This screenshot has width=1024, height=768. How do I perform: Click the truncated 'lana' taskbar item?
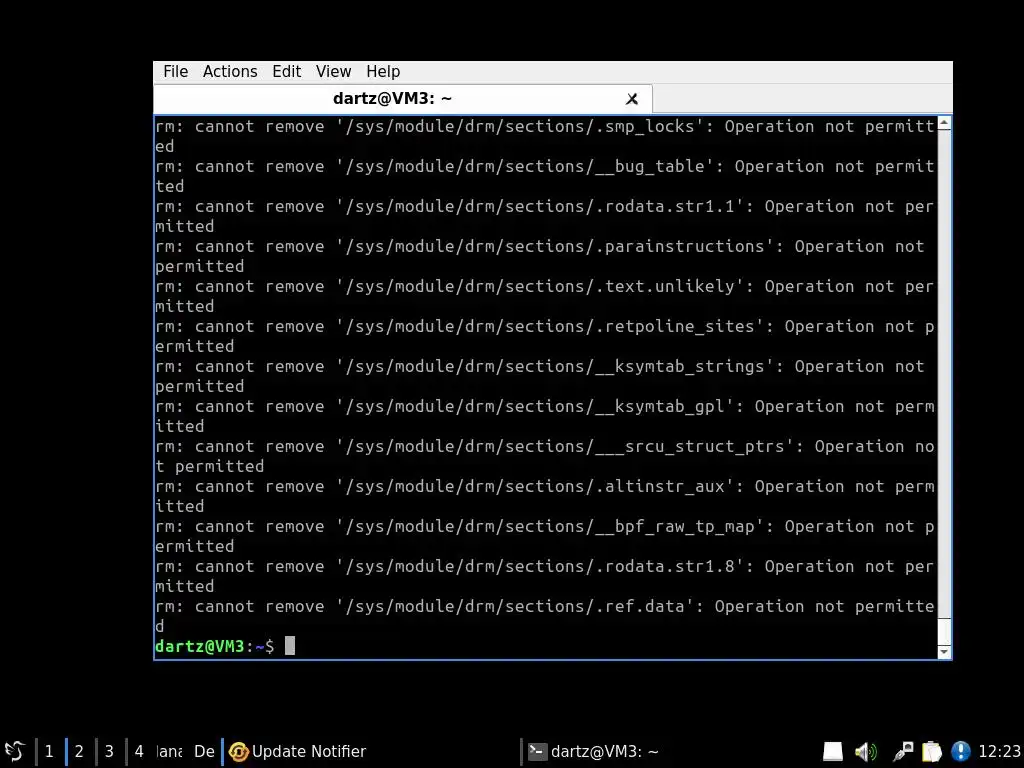click(169, 752)
